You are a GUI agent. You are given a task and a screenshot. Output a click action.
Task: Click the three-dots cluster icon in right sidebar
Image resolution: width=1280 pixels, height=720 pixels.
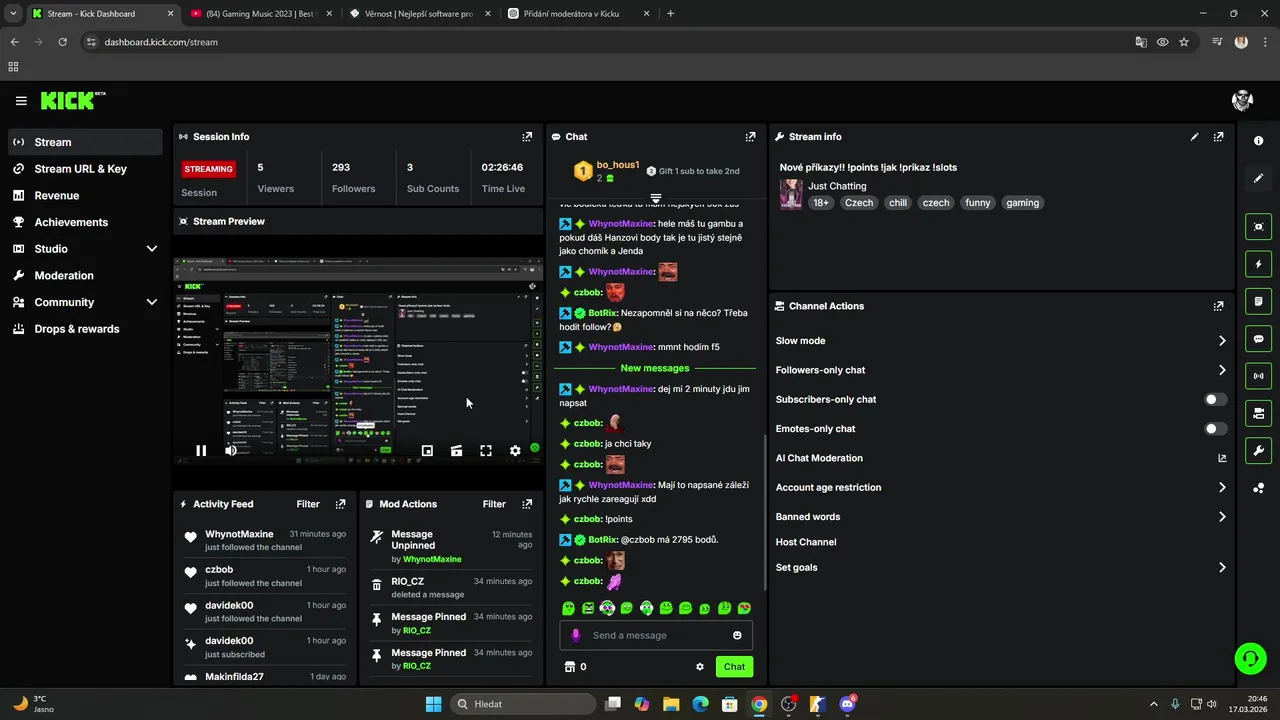(1259, 488)
